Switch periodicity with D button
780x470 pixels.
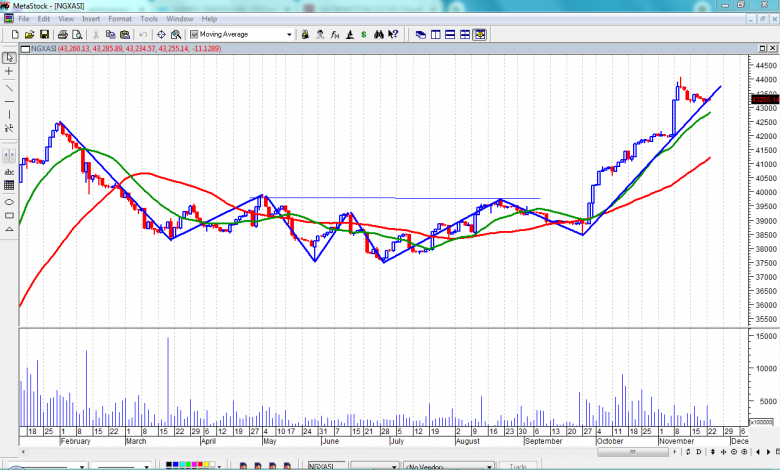698,452
